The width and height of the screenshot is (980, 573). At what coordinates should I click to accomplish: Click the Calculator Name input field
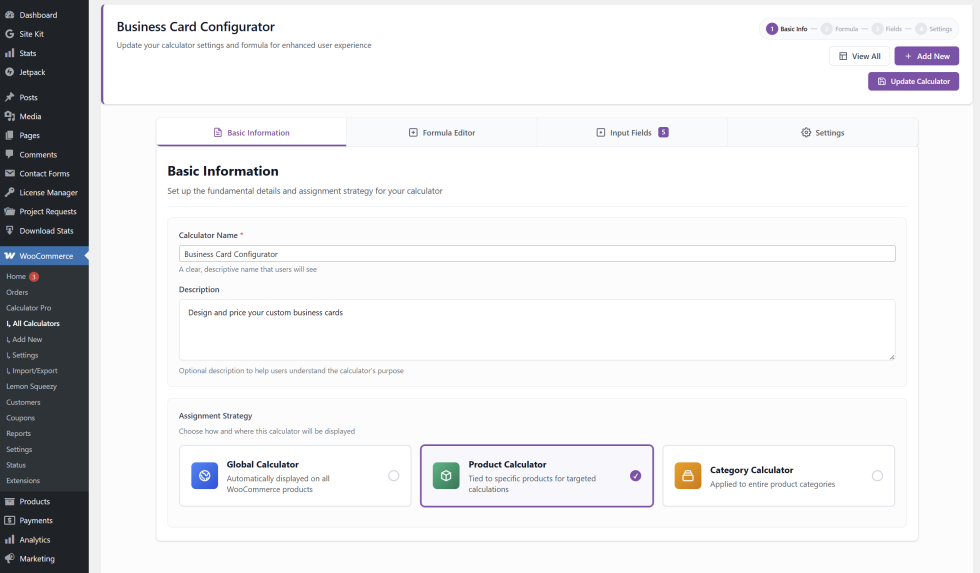537,254
